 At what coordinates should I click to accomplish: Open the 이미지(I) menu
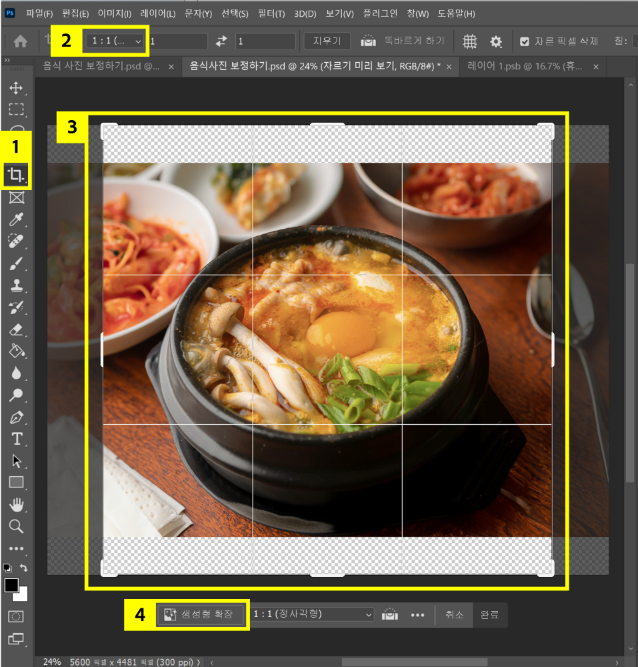(114, 14)
